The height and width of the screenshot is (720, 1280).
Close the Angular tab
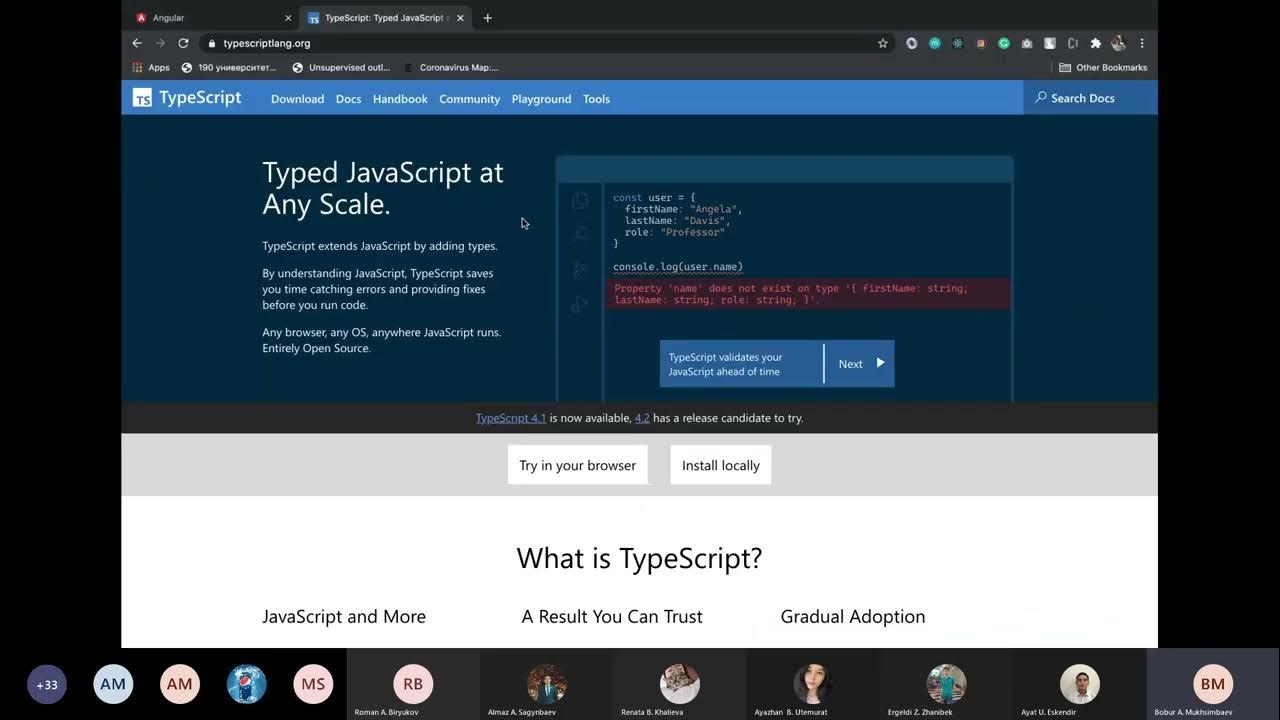coord(288,18)
